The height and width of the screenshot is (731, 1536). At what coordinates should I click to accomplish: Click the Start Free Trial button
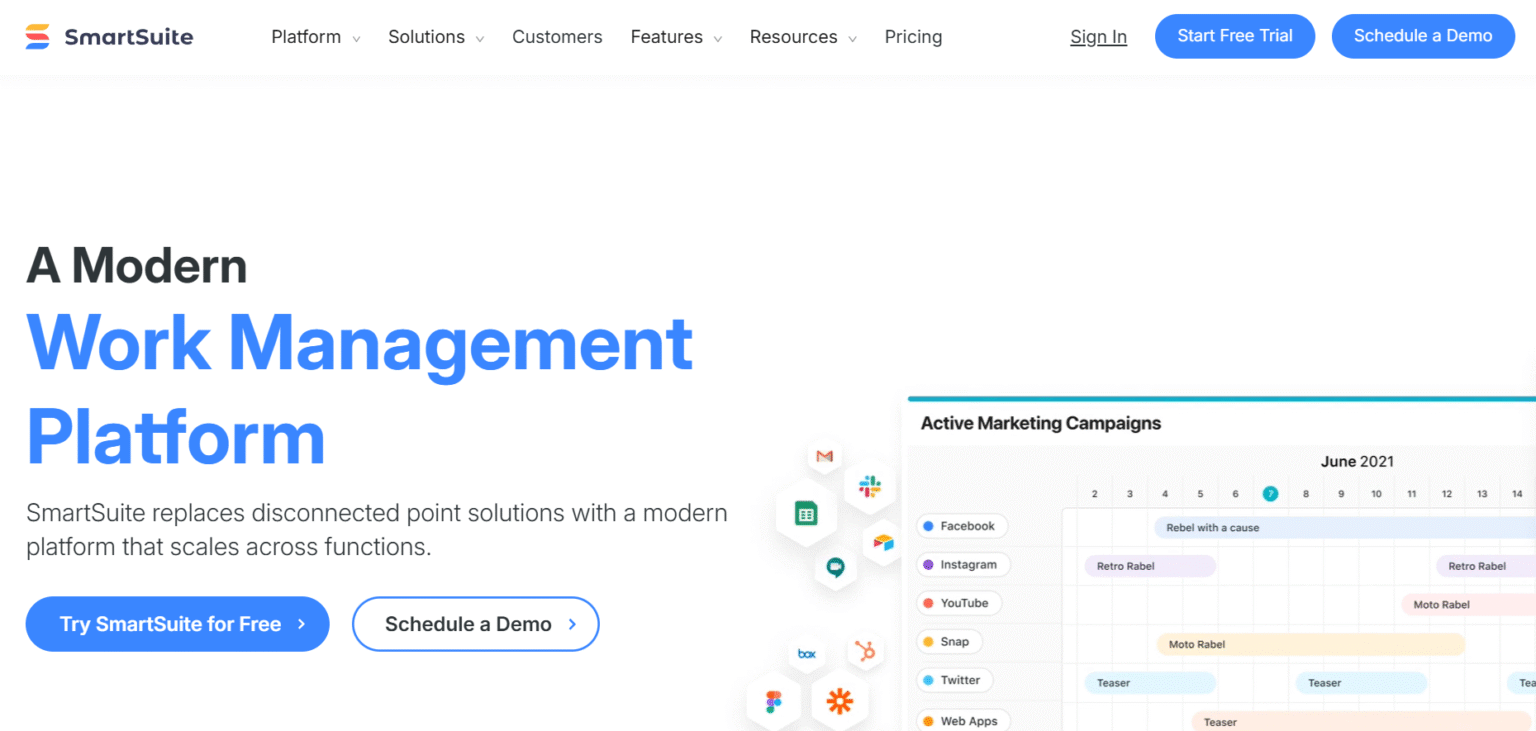click(1235, 36)
